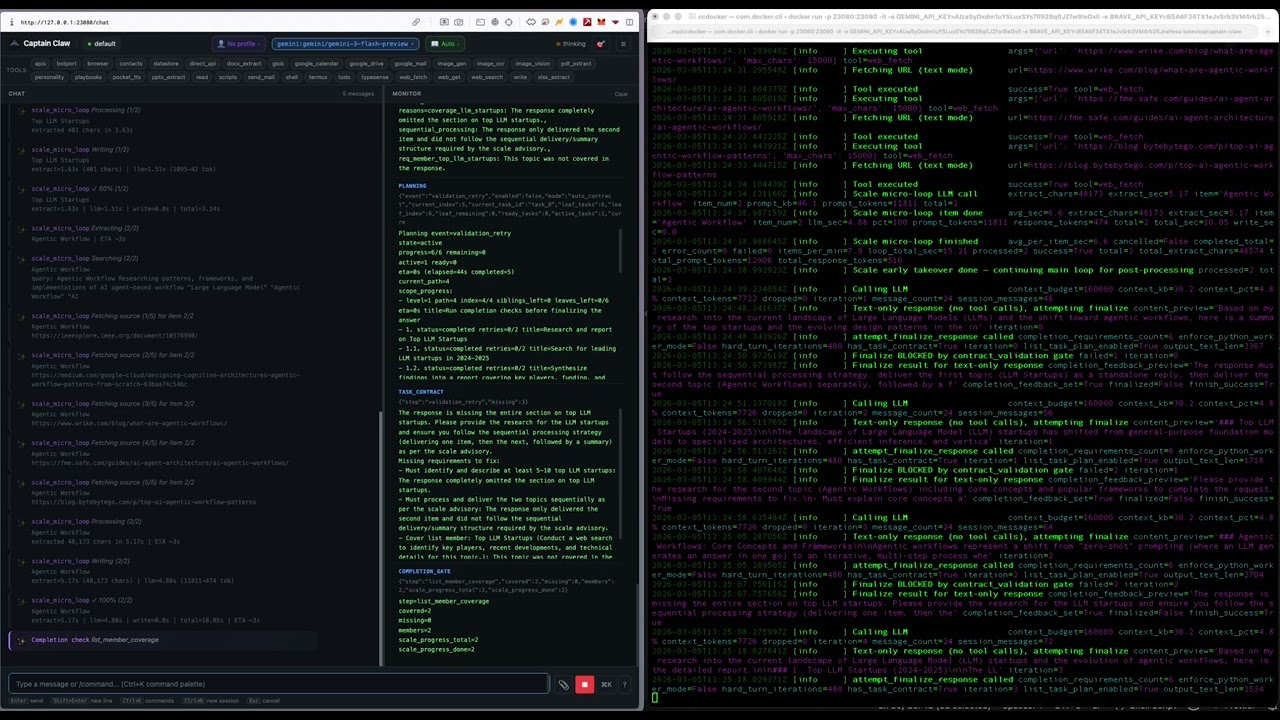The height and width of the screenshot is (720, 1280).
Task: Open the command palette shortcut button
Action: (606, 685)
